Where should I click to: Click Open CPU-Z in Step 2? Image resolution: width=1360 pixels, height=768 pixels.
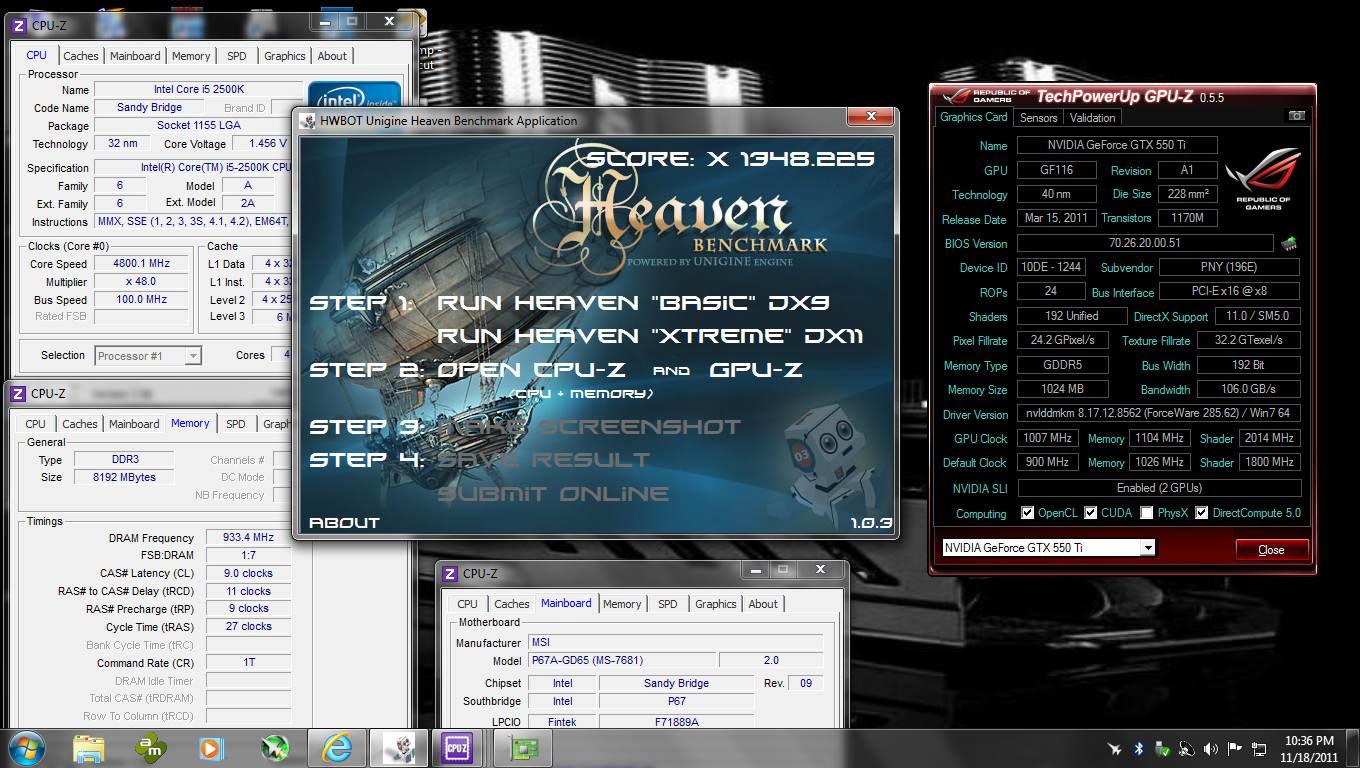pyautogui.click(x=532, y=370)
